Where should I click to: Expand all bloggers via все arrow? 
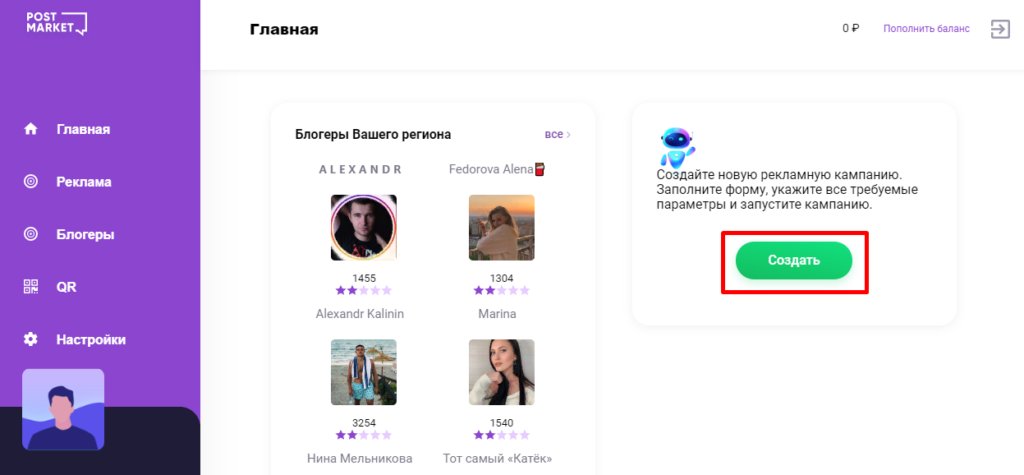(558, 134)
